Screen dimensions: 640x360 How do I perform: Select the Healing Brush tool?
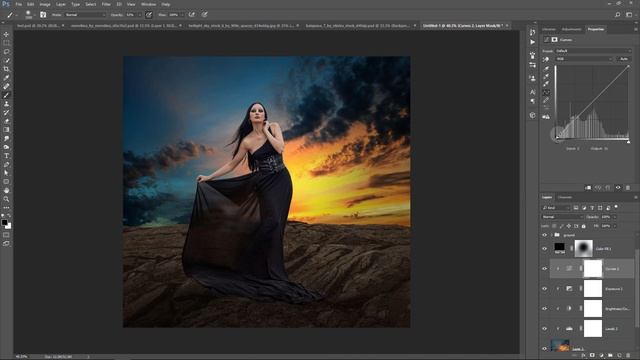(6, 86)
